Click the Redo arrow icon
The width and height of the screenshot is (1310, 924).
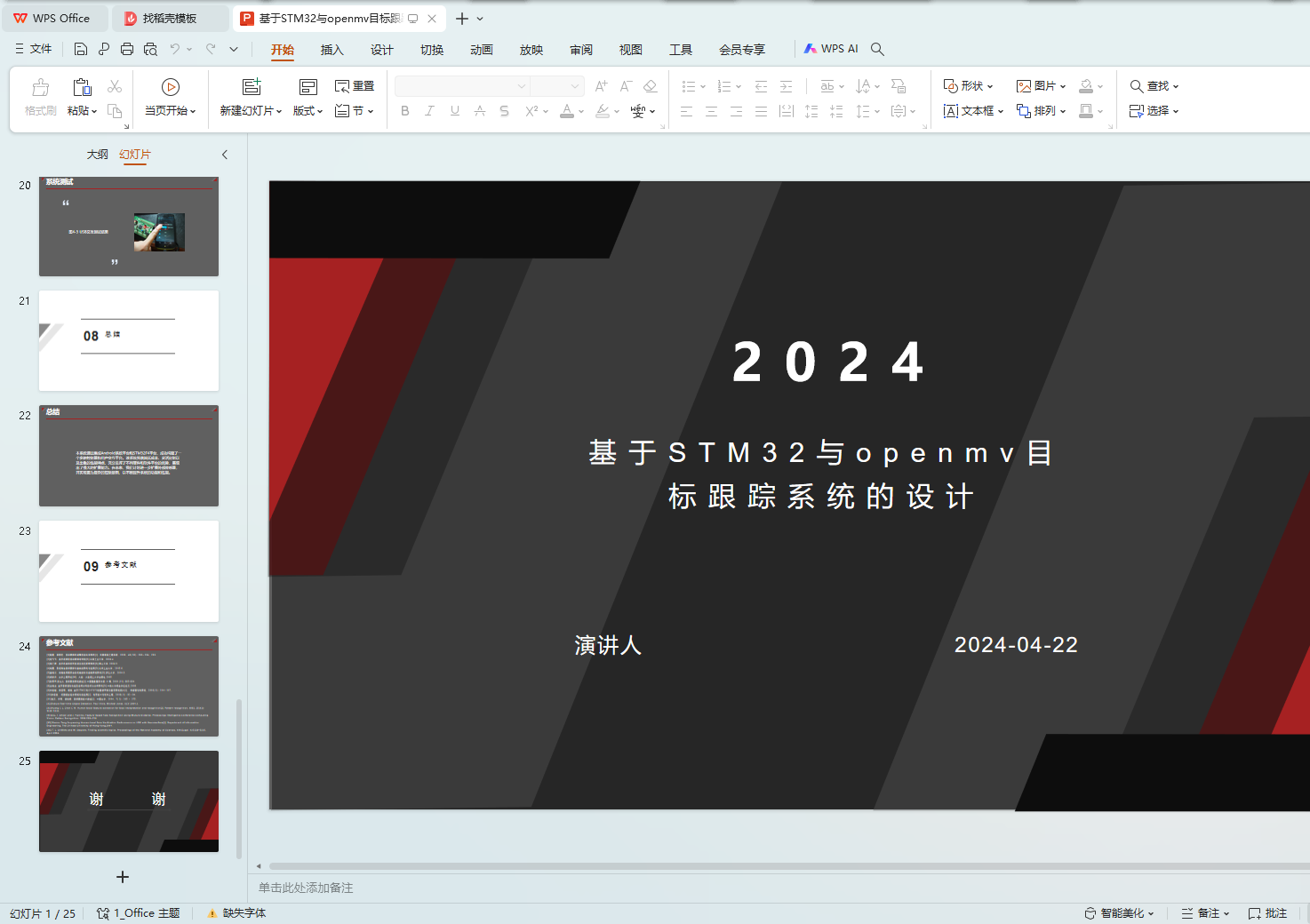click(x=211, y=49)
